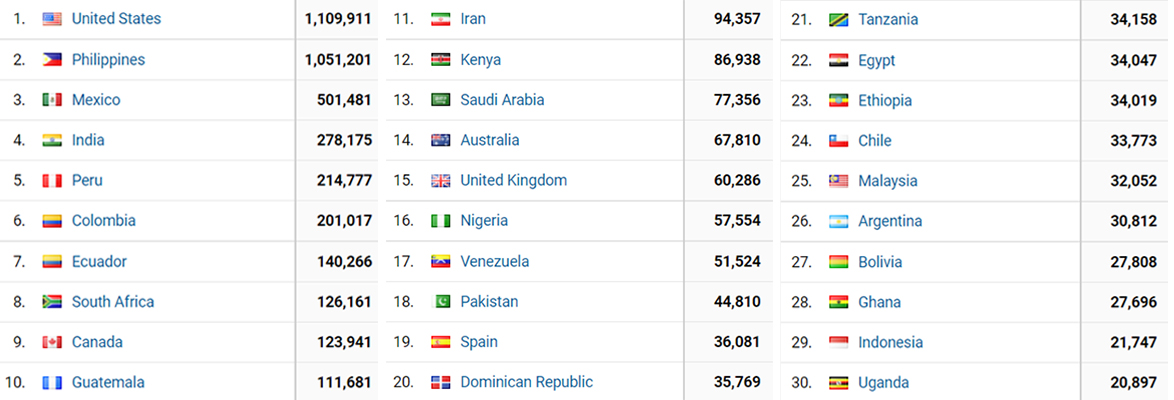Select the Dominican Republic link

click(526, 382)
